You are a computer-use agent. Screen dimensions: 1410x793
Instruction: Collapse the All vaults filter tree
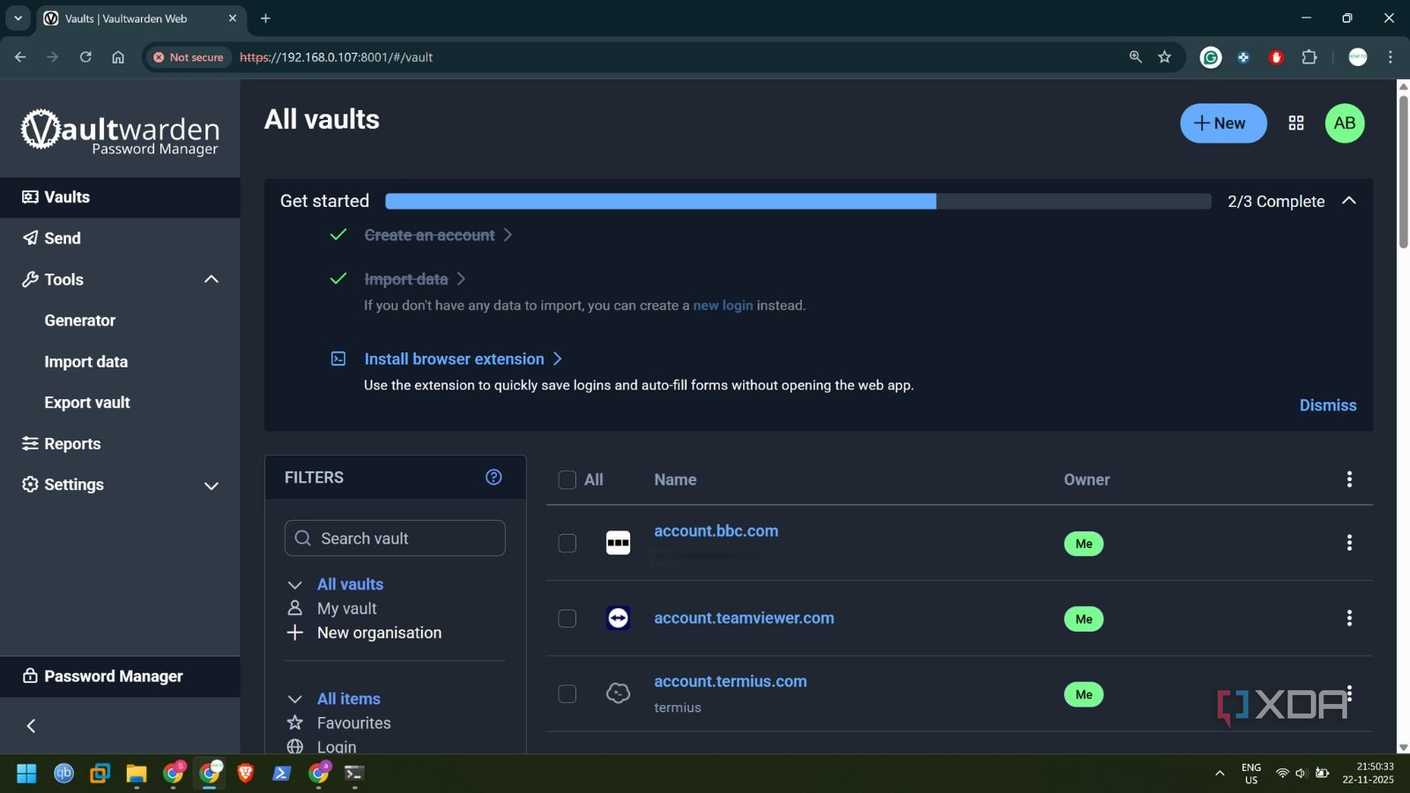(294, 585)
